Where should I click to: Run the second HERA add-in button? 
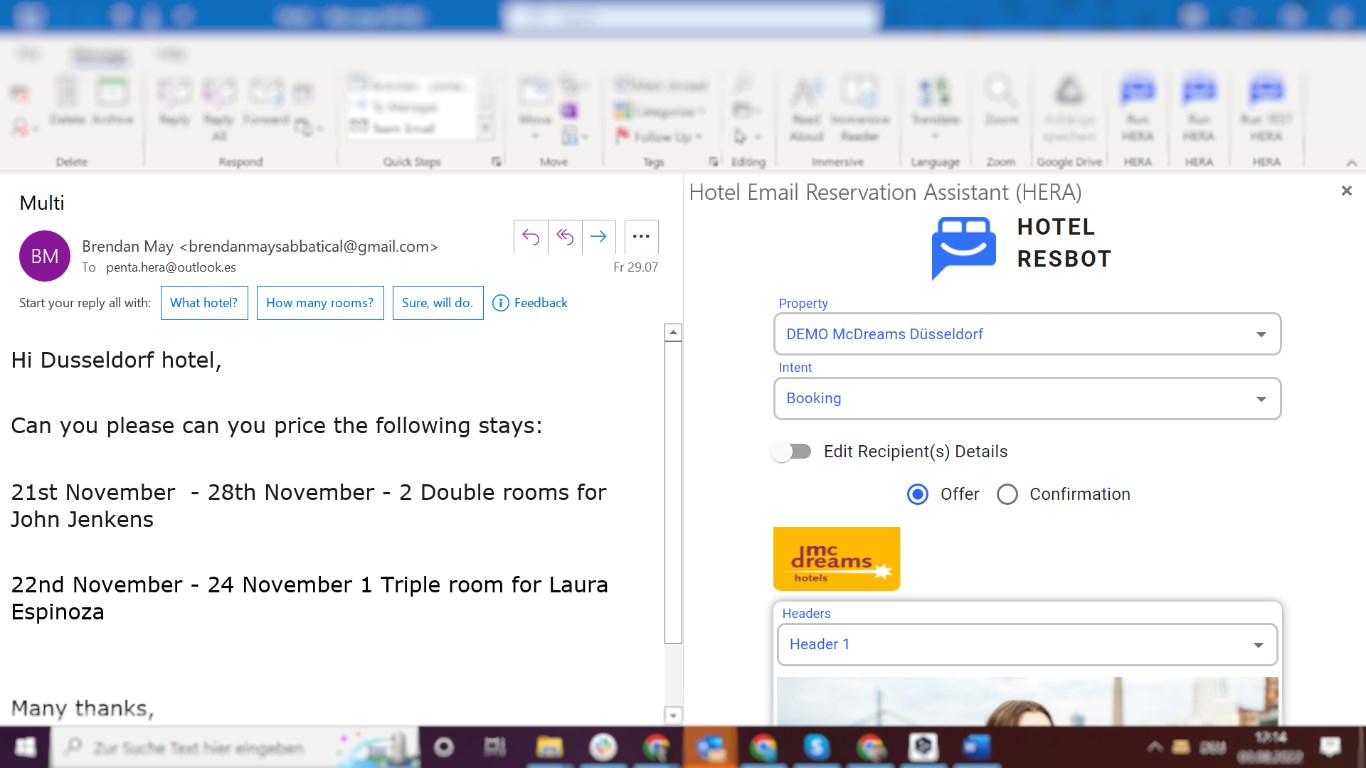pos(1199,108)
